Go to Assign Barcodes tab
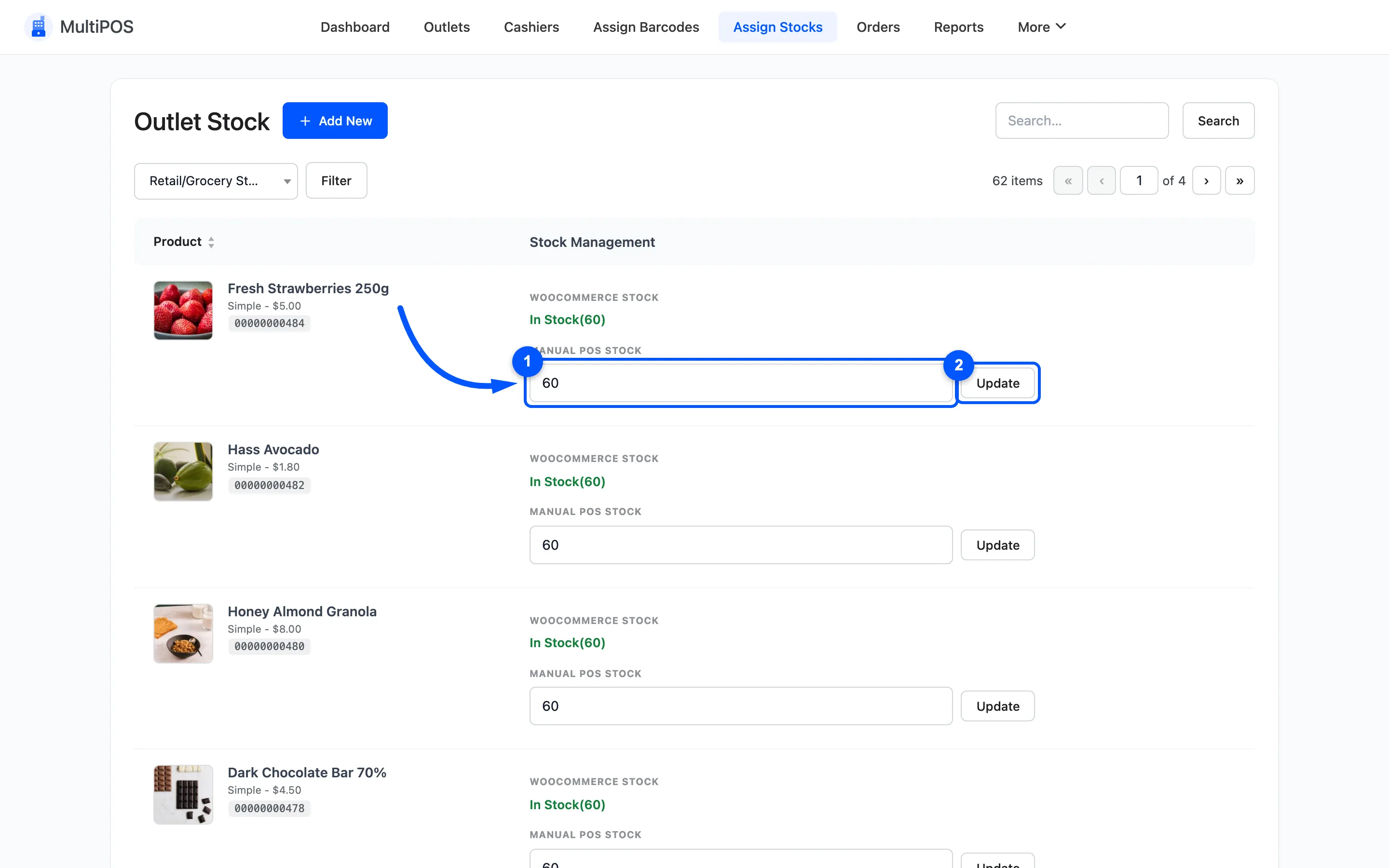 click(x=646, y=27)
